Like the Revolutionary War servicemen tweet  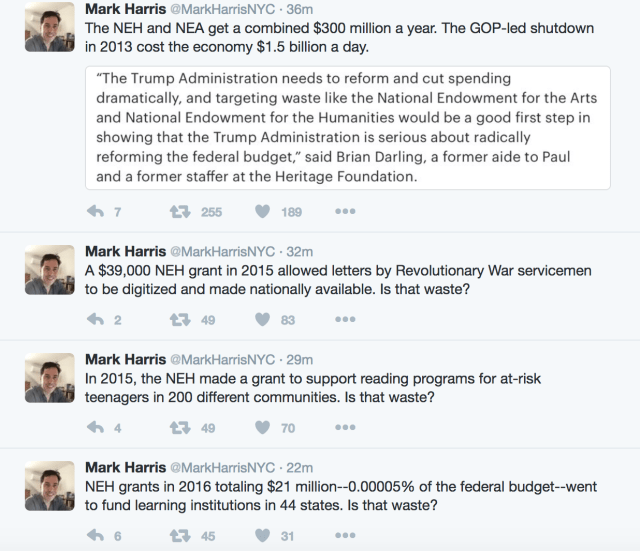pyautogui.click(x=263, y=320)
